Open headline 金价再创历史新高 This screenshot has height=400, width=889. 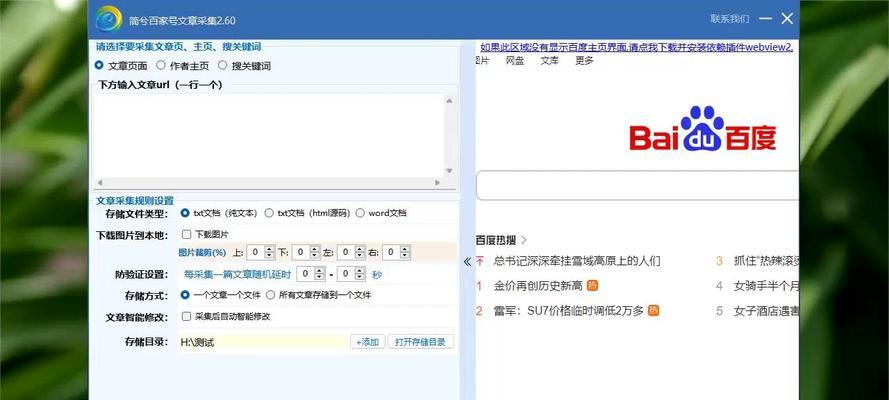tap(538, 286)
